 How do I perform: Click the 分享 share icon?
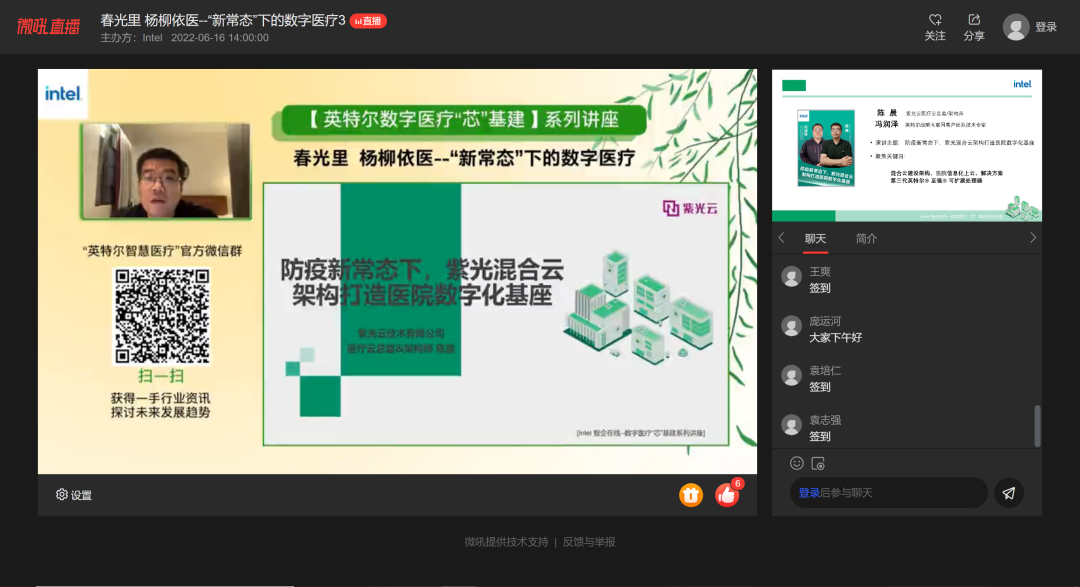point(974,20)
